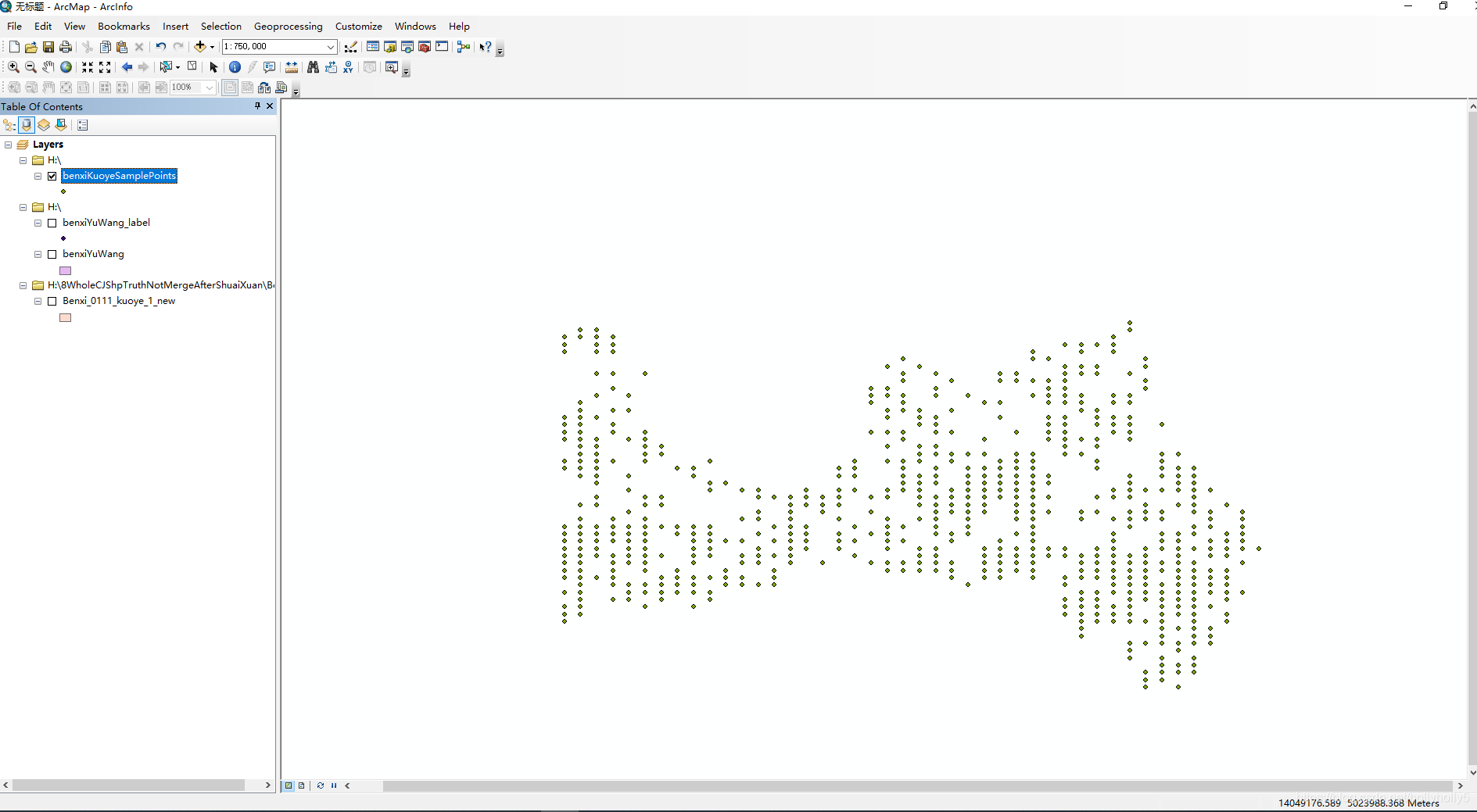Open the Bookmarks menu

point(124,27)
